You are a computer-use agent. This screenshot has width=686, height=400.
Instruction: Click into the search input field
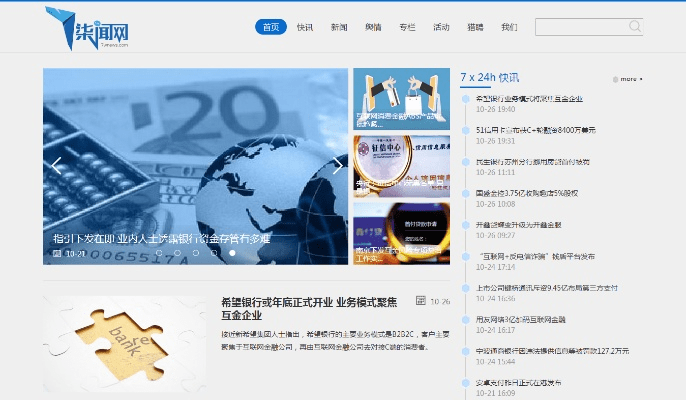coord(581,27)
